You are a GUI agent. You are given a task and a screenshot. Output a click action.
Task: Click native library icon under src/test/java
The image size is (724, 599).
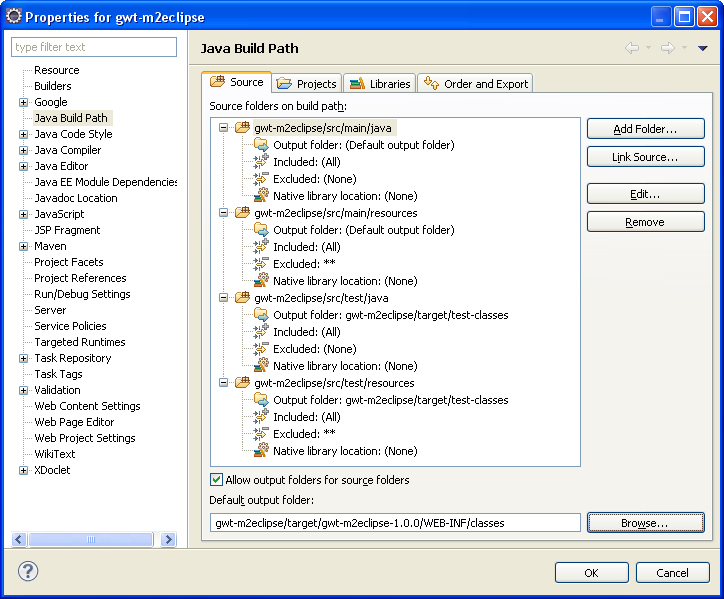[x=261, y=365]
